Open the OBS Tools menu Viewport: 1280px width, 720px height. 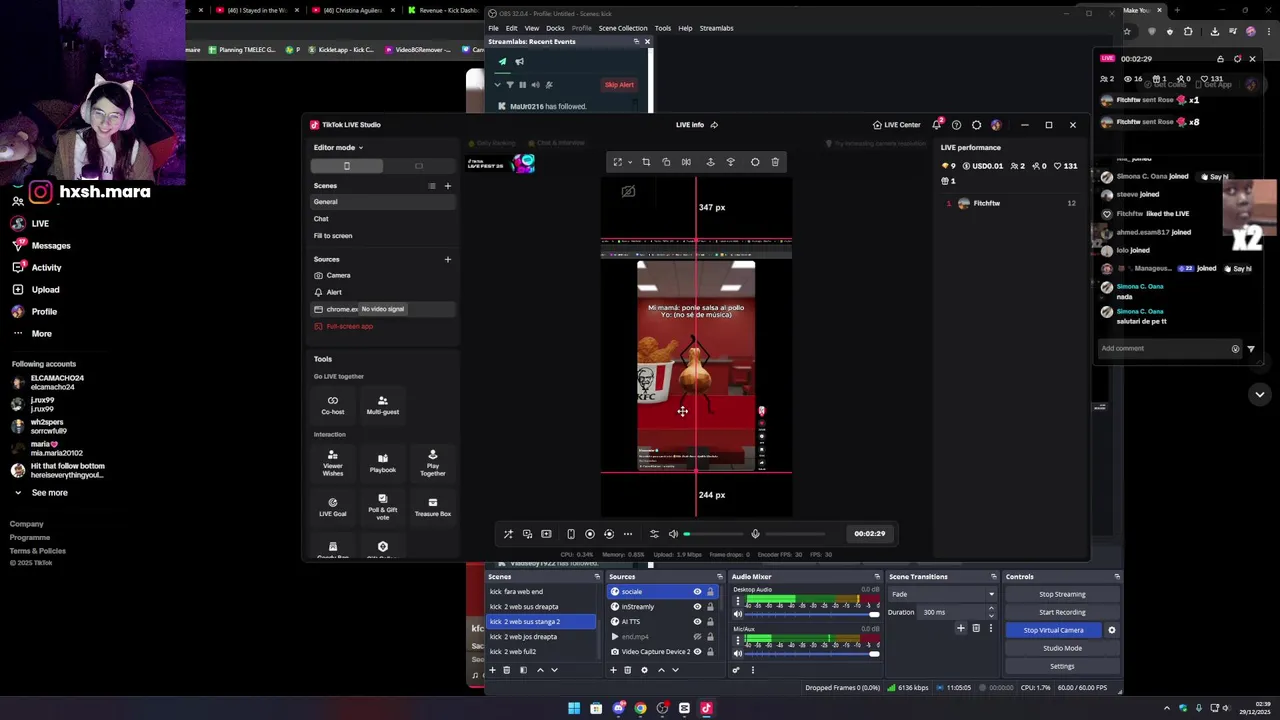point(662,28)
